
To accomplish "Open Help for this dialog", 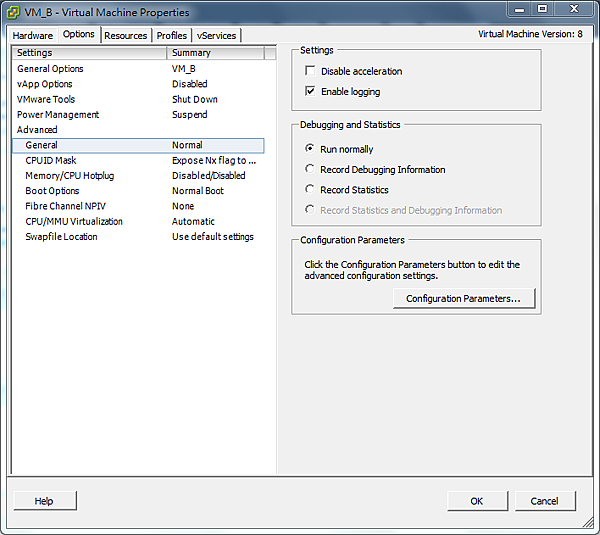I will [44, 501].
